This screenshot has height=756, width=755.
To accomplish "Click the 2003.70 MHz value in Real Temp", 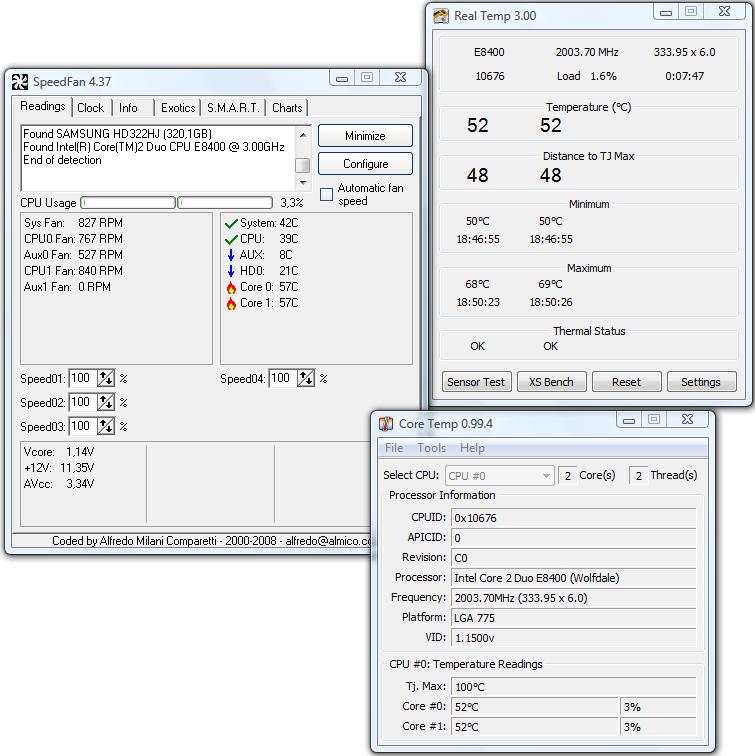I will (587, 52).
